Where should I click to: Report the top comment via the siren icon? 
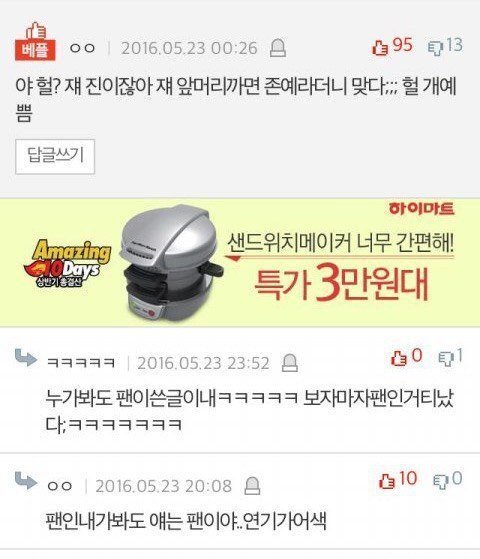[x=278, y=48]
